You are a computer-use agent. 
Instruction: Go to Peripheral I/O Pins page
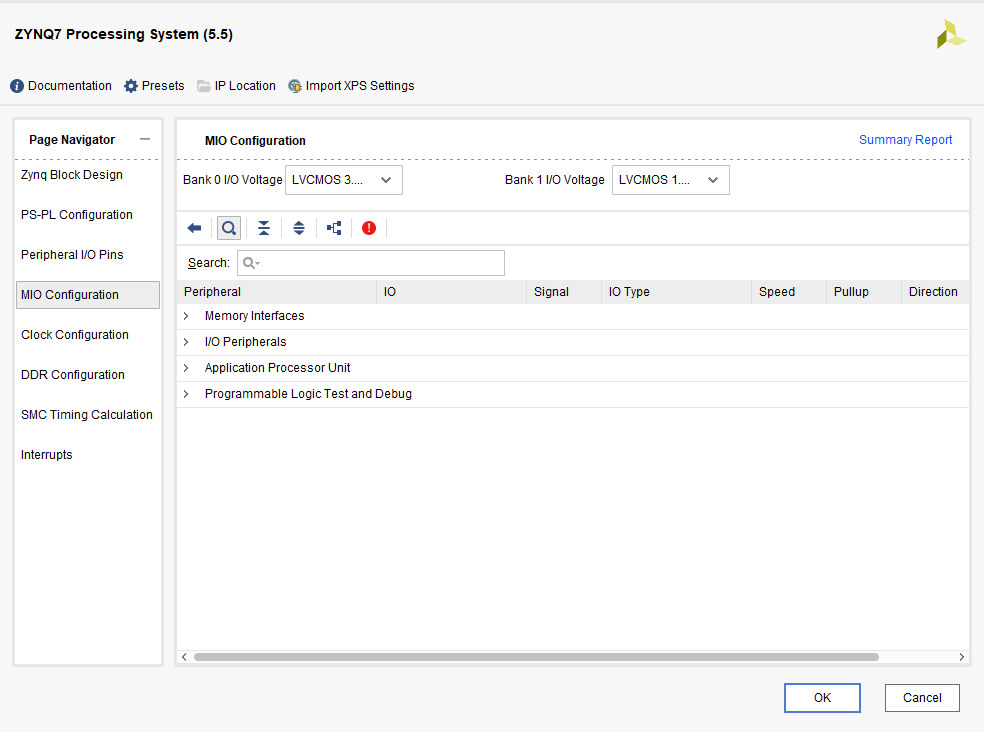pos(72,255)
